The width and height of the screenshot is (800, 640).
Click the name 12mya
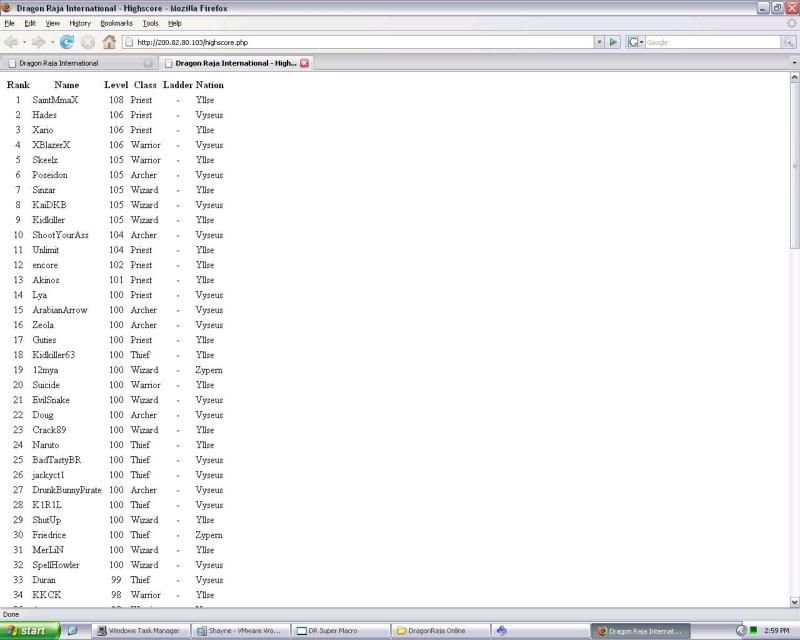click(x=45, y=370)
